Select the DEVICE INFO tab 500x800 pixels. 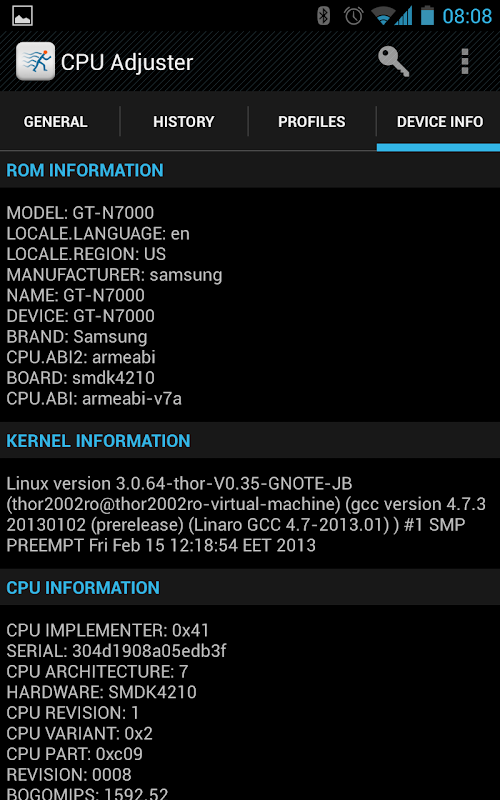tap(439, 122)
